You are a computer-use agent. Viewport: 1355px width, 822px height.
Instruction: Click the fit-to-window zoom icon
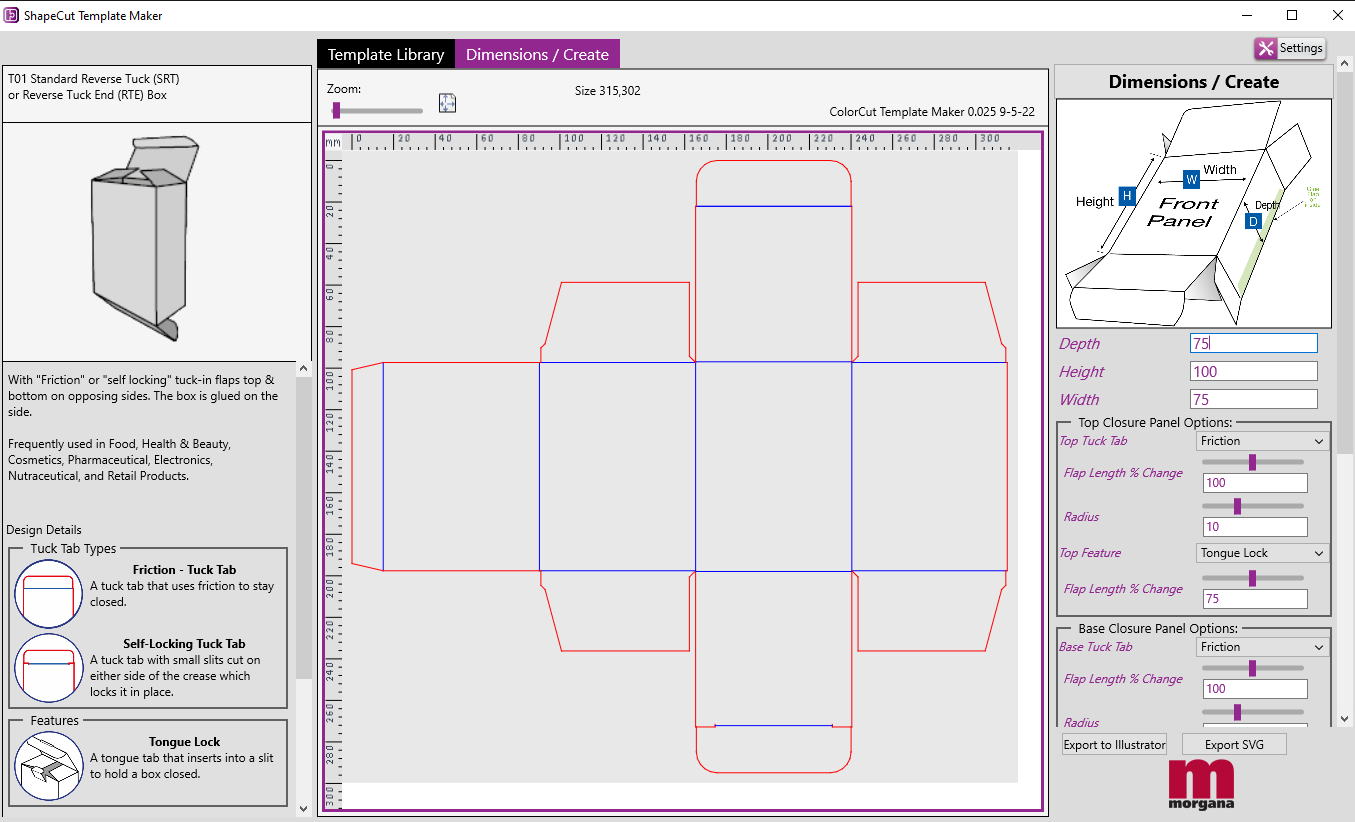[x=447, y=103]
